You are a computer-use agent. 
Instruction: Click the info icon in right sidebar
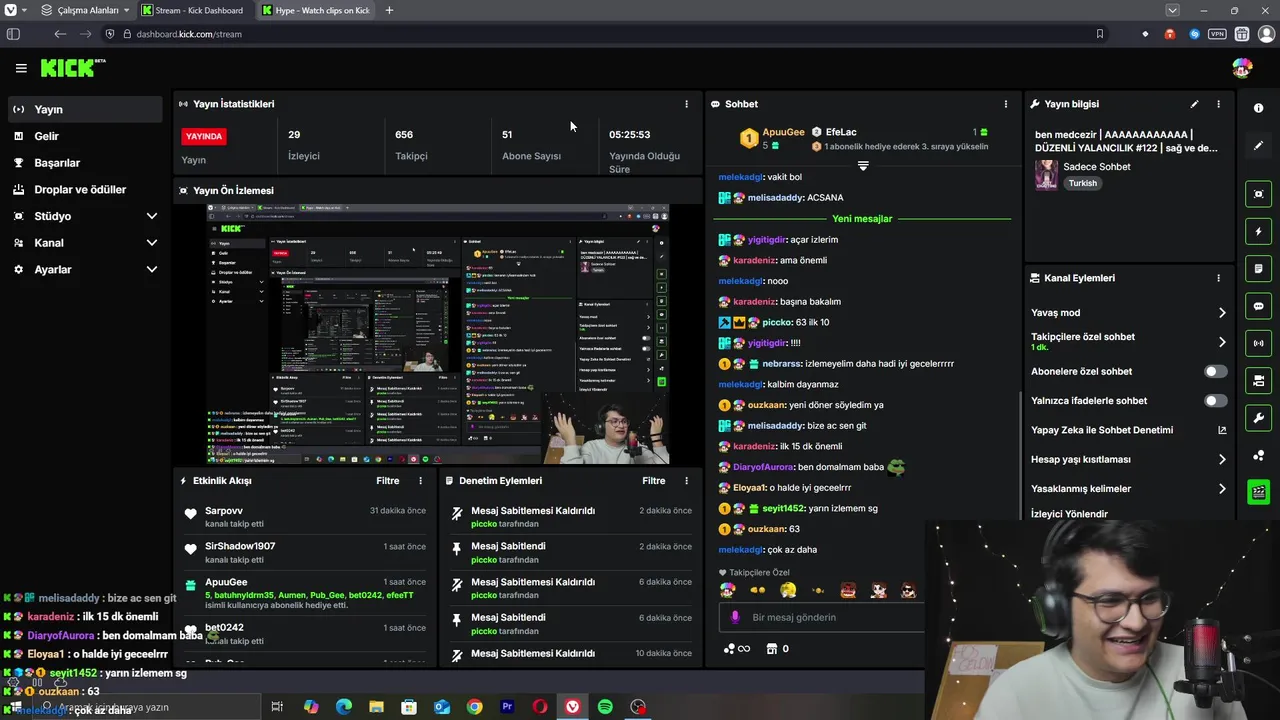tap(1258, 108)
